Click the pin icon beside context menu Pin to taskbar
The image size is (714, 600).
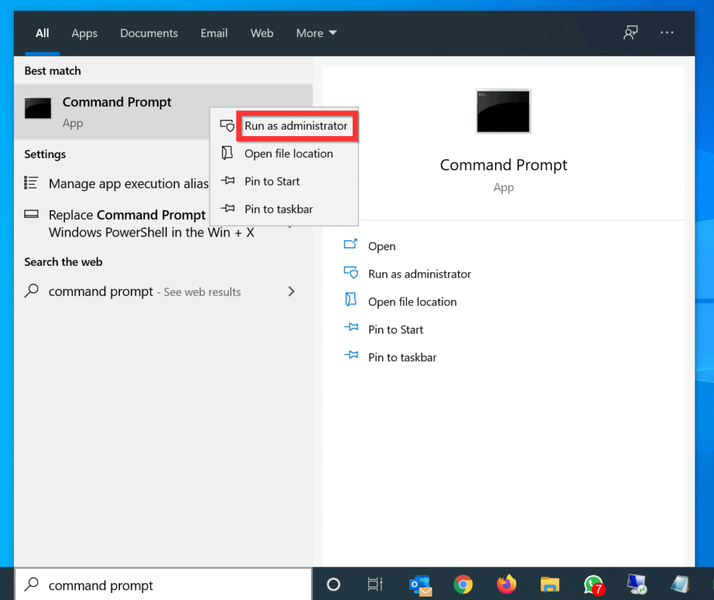click(228, 208)
